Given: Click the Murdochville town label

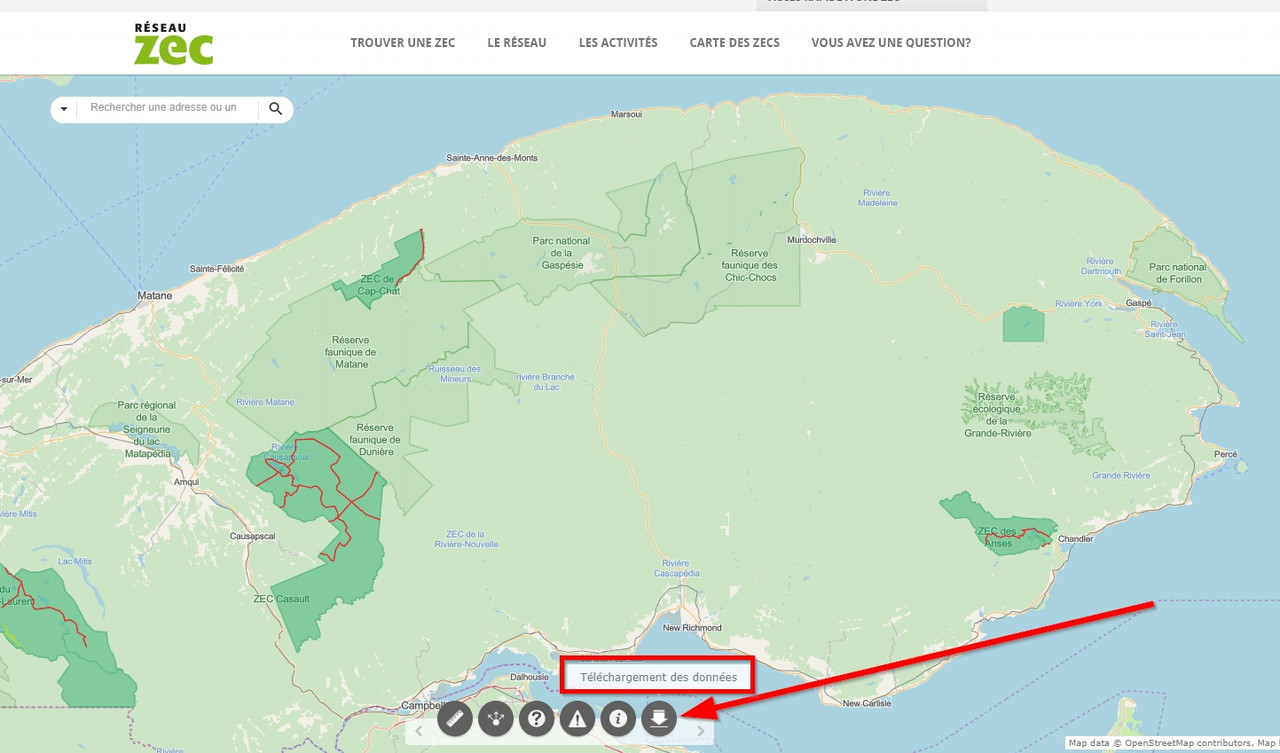Looking at the screenshot, I should coord(812,240).
